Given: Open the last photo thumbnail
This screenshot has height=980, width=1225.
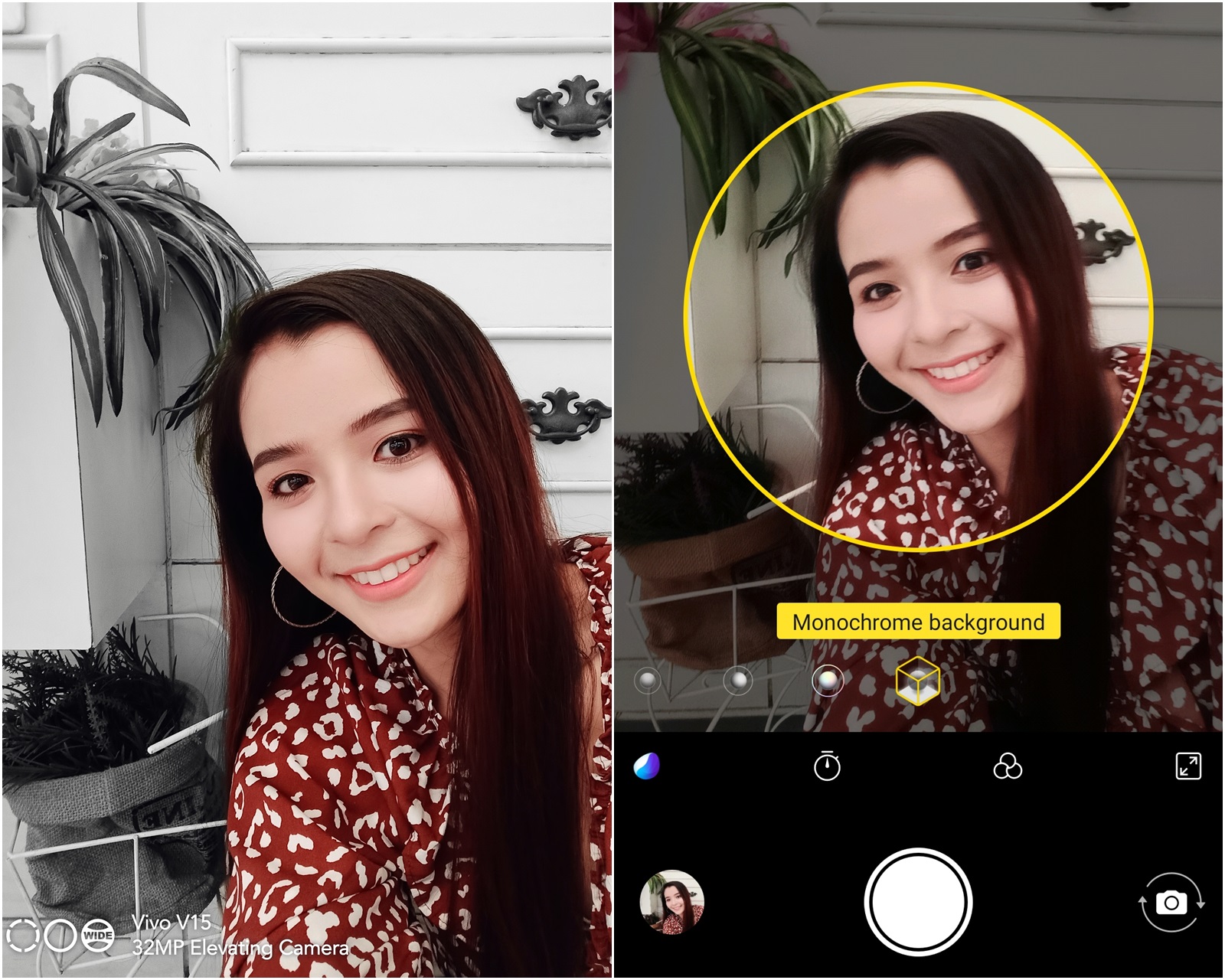Looking at the screenshot, I should point(671,902).
